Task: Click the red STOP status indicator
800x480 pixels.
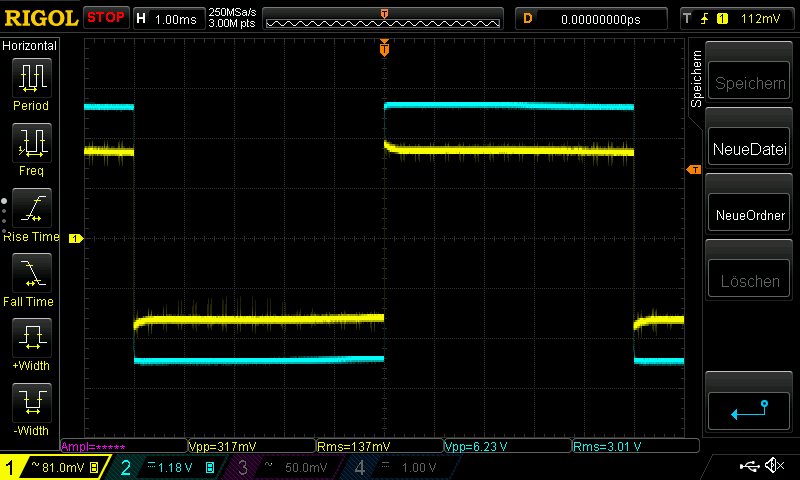Action: coord(106,17)
